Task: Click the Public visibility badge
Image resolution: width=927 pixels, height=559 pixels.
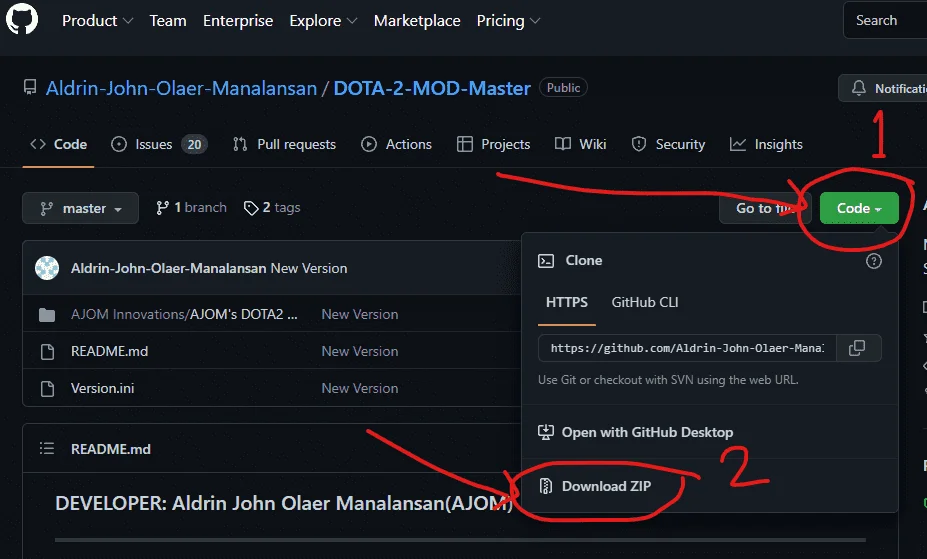Action: (563, 87)
